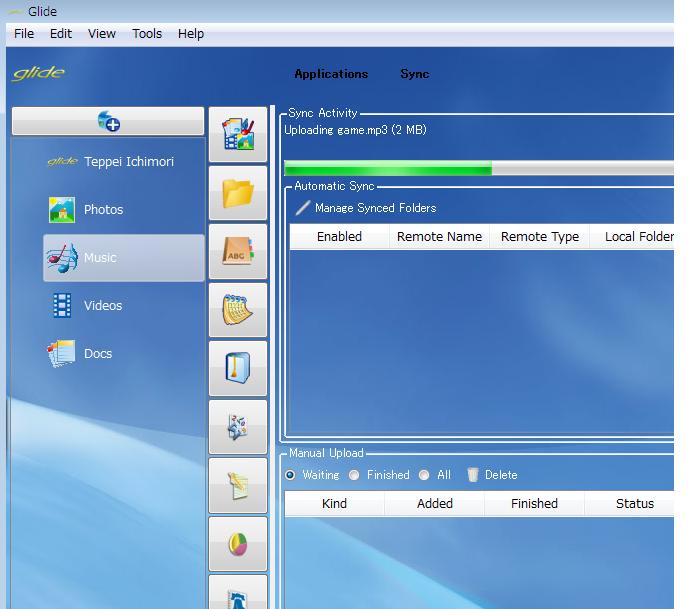The height and width of the screenshot is (609, 700).
Task: Select the Waiting radio button
Action: [290, 475]
